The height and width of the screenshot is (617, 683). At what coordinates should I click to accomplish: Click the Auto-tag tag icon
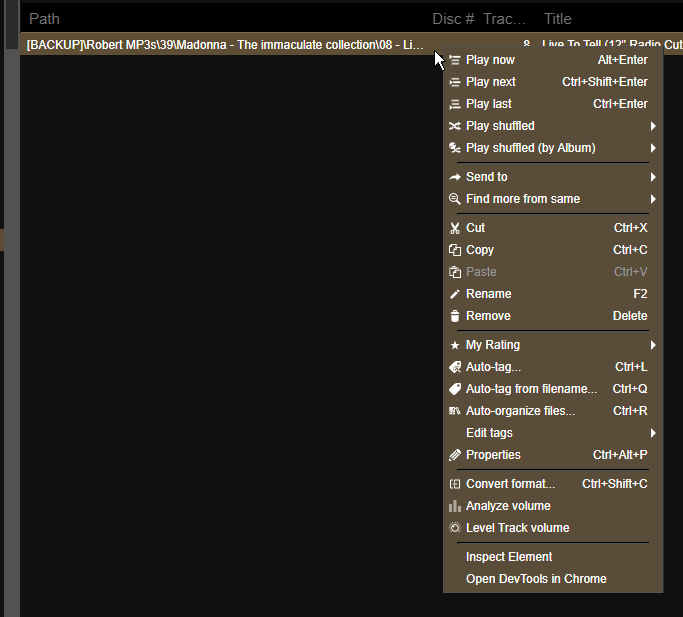(455, 367)
